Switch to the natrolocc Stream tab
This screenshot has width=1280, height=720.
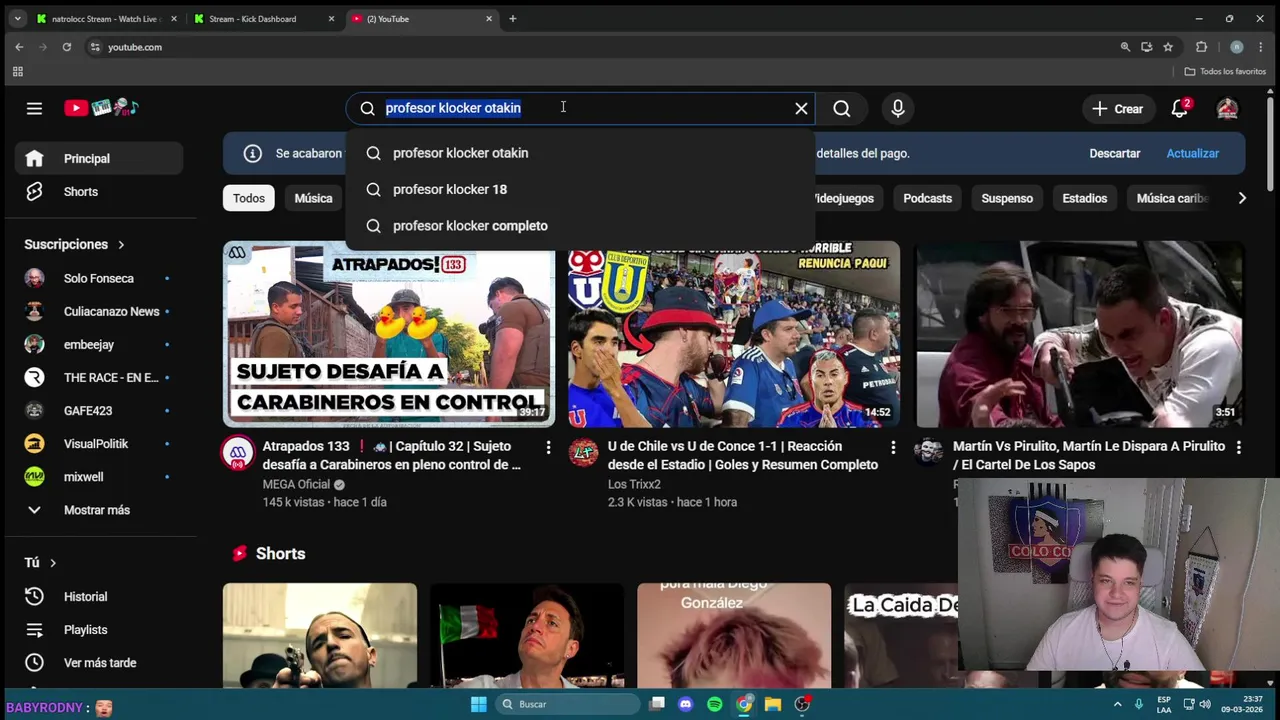coord(105,18)
